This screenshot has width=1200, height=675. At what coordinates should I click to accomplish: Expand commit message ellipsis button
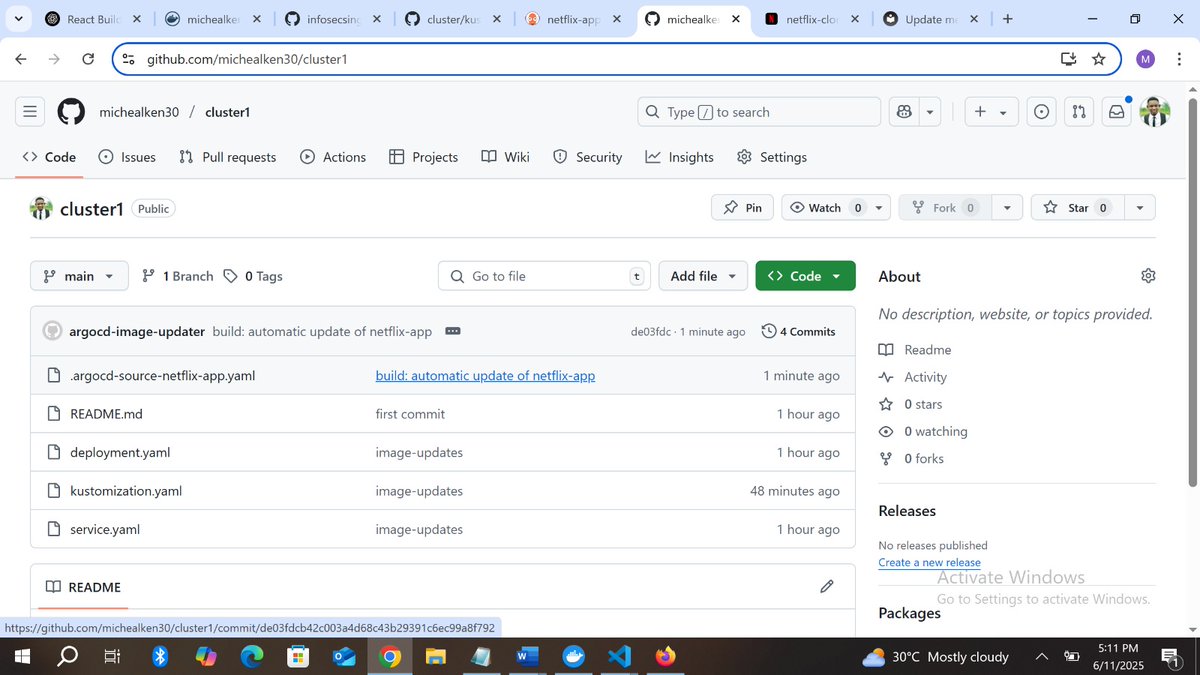(452, 331)
